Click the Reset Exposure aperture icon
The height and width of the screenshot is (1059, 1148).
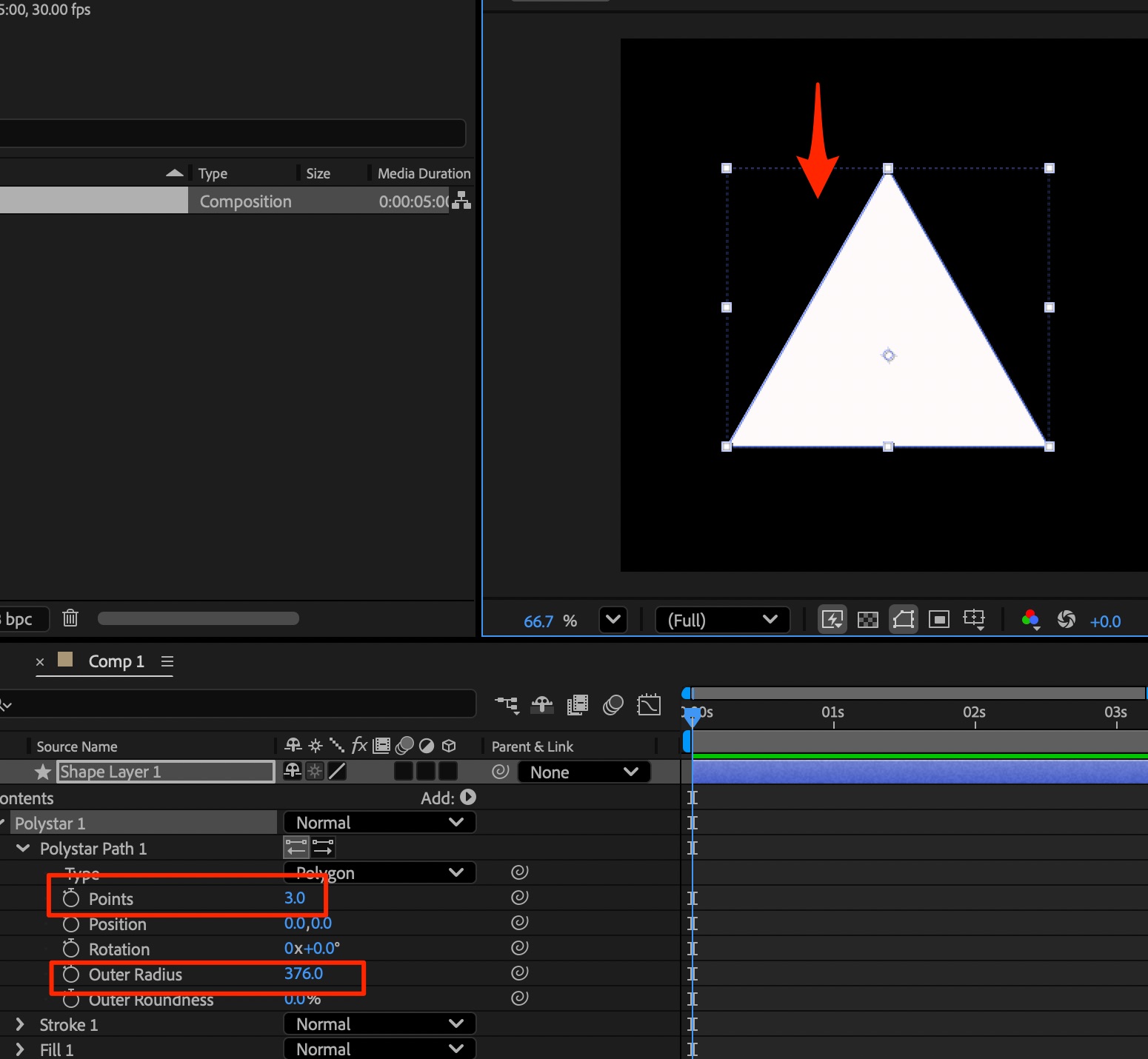pos(1066,620)
